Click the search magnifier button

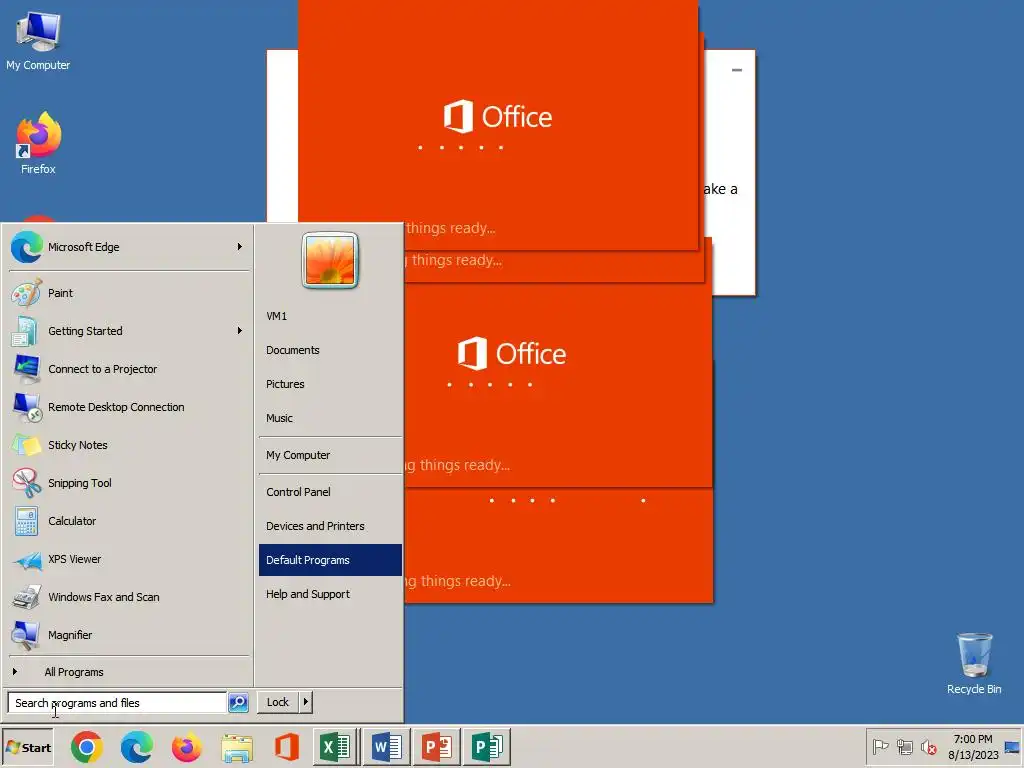pyautogui.click(x=238, y=703)
